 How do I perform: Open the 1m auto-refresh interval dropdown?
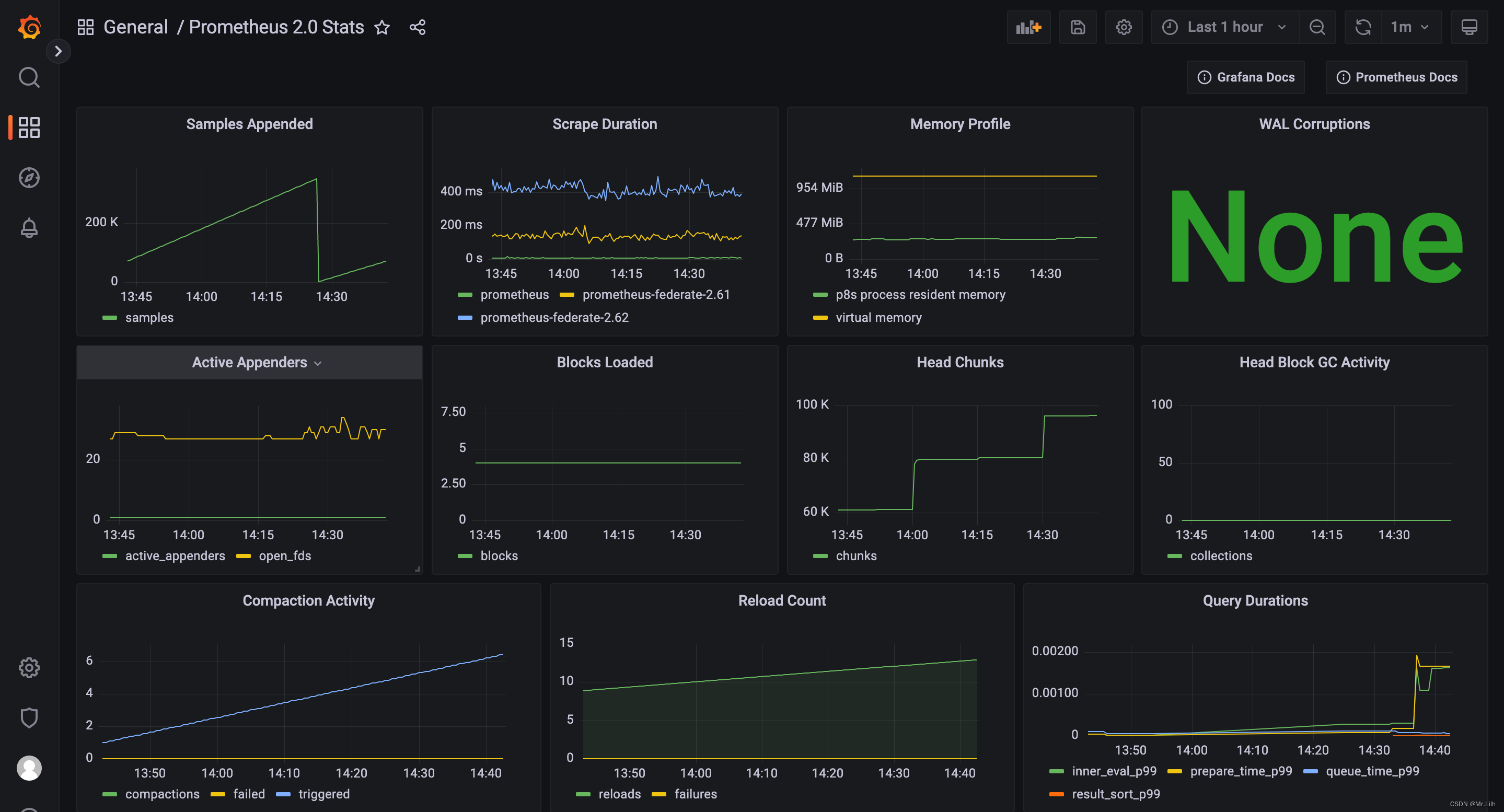[x=1409, y=27]
